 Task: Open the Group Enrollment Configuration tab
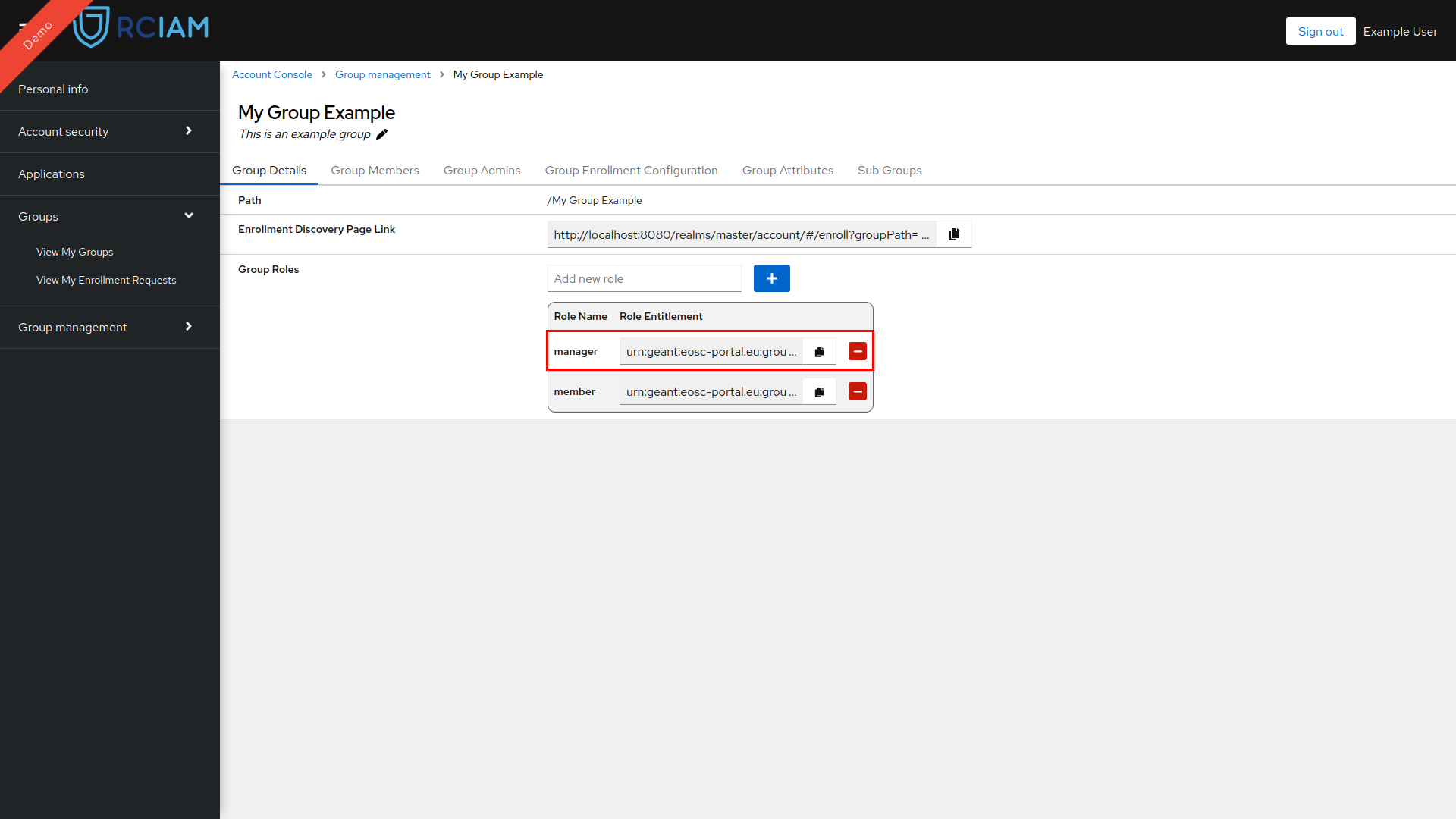tap(631, 170)
